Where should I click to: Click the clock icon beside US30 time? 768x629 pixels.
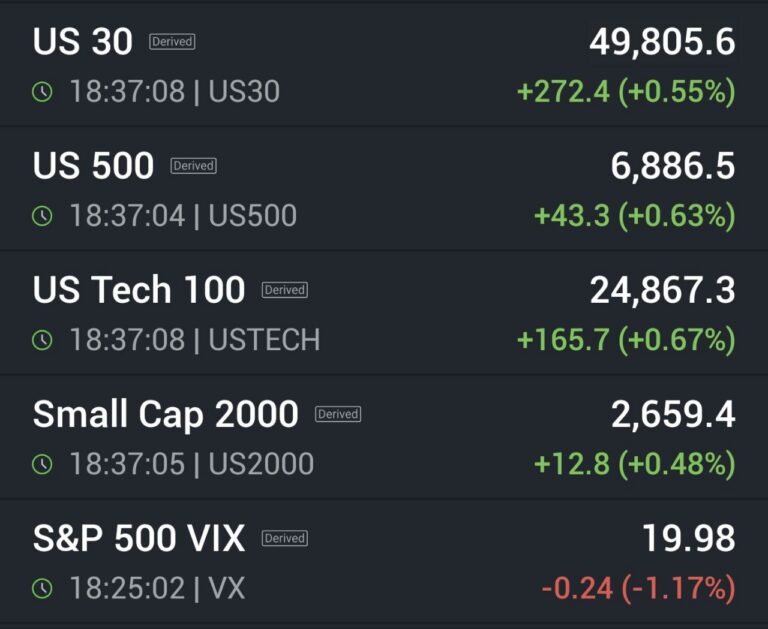pos(42,92)
